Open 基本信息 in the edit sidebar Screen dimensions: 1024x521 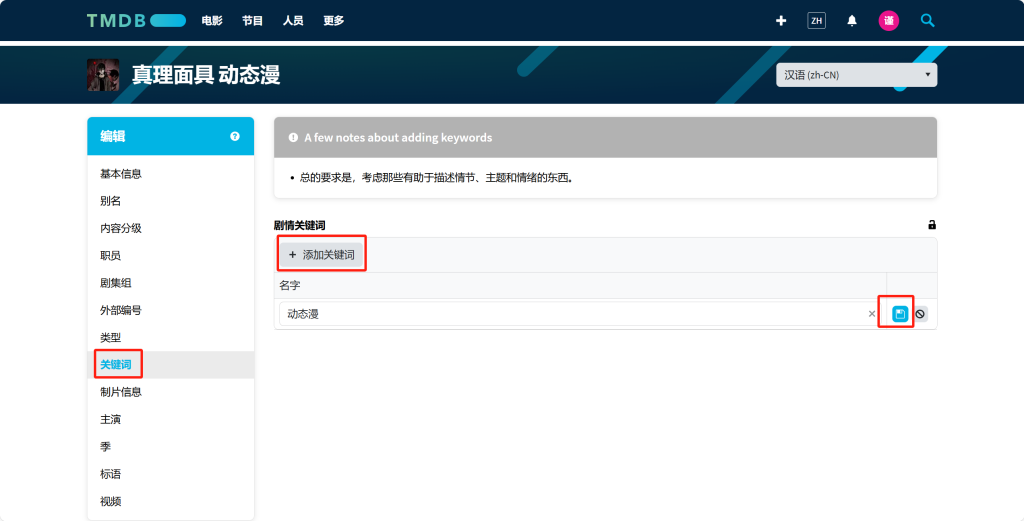coord(121,174)
